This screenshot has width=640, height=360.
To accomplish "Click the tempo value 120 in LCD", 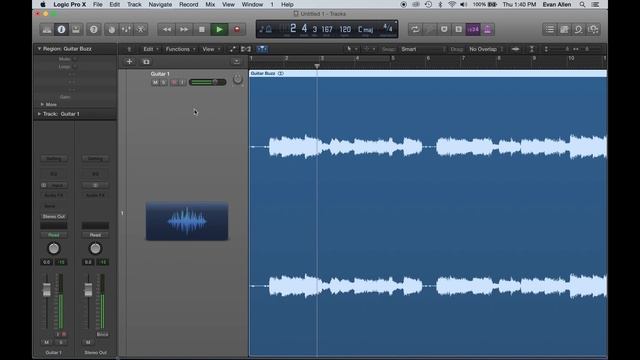I will 345,29.
